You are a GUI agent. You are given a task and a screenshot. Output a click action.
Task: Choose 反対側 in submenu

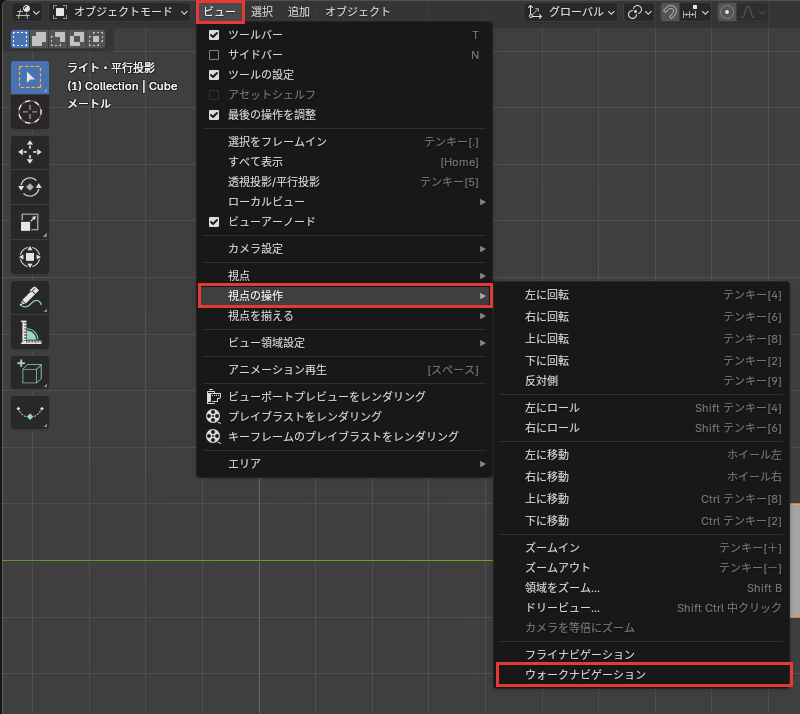coord(642,381)
